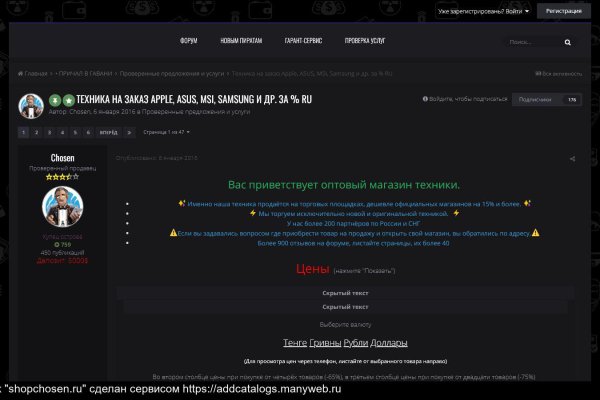The image size is (600, 400).
Task: Open the НОВЫМ ПИРАТАМ menu item
Action: 241,41
